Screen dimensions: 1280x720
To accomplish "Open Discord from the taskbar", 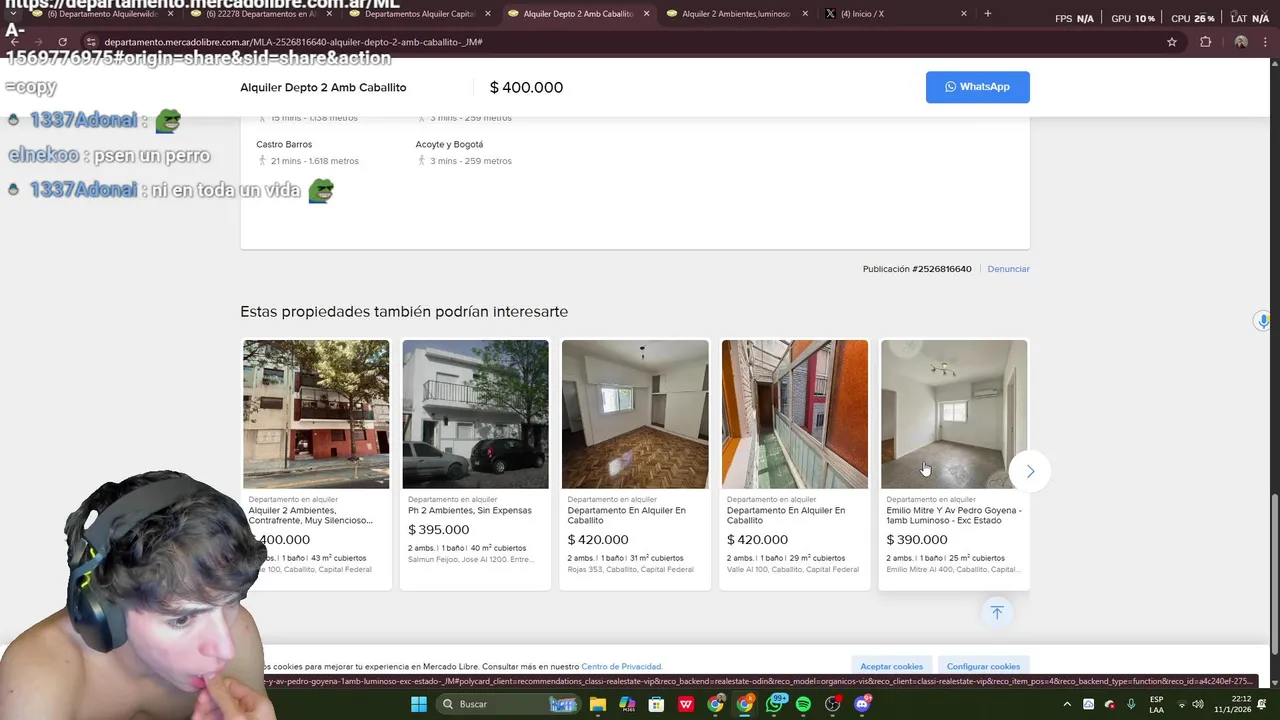I will coord(862,704).
